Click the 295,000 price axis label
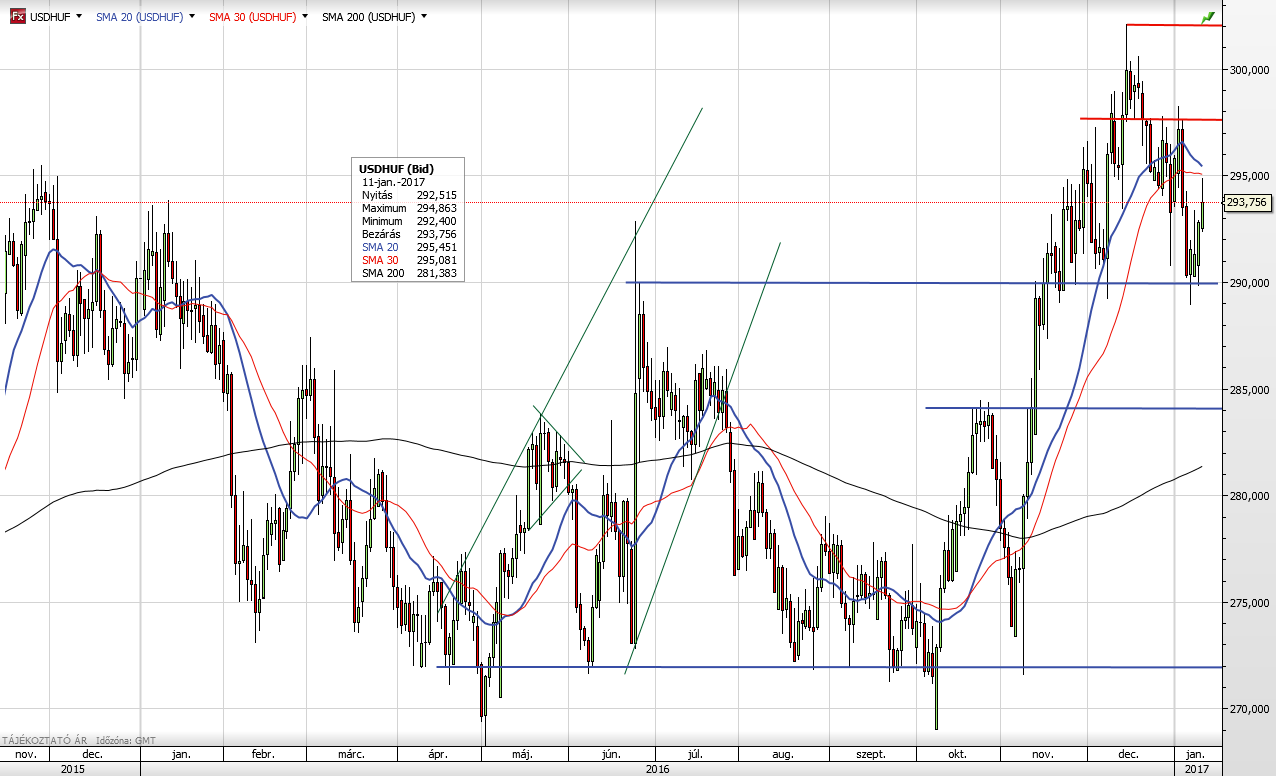The height and width of the screenshot is (776, 1276). tap(1250, 176)
